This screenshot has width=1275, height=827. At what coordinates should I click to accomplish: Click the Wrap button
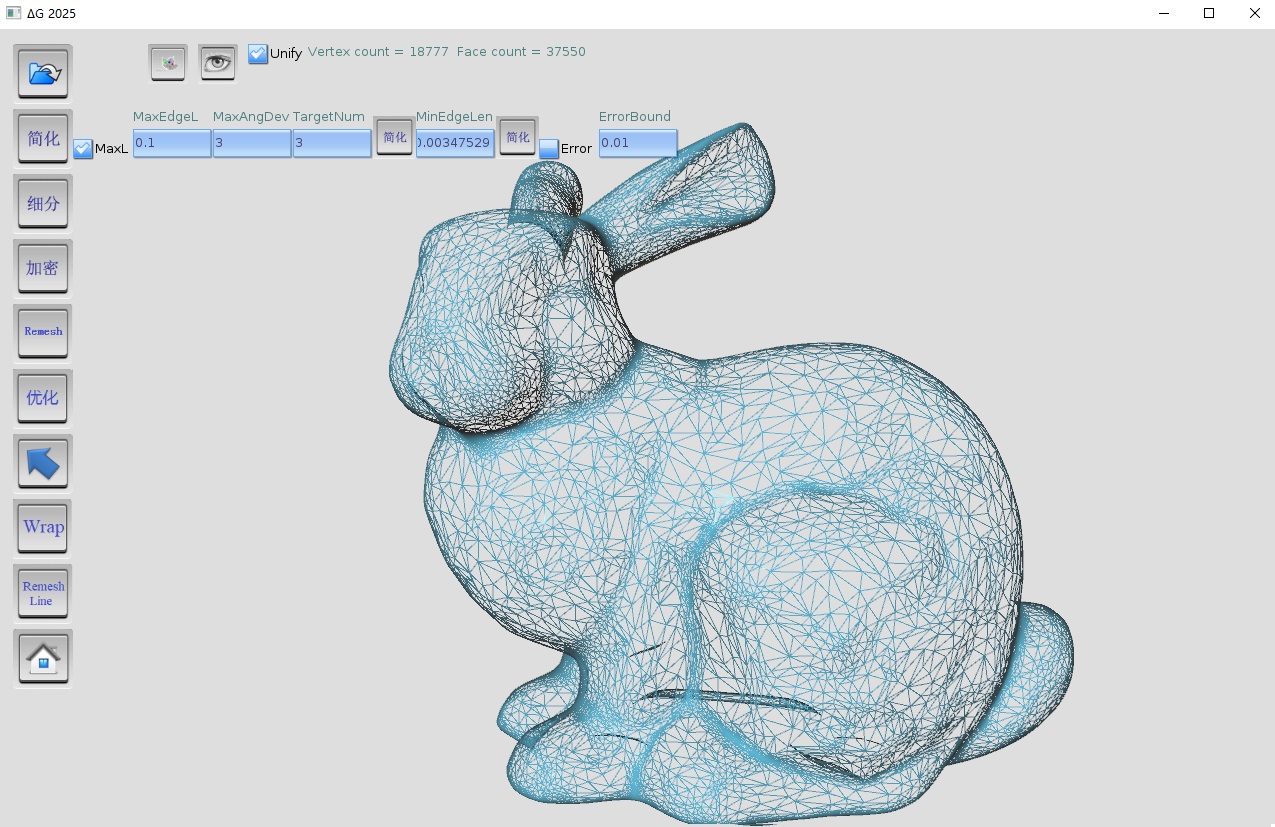(43, 527)
